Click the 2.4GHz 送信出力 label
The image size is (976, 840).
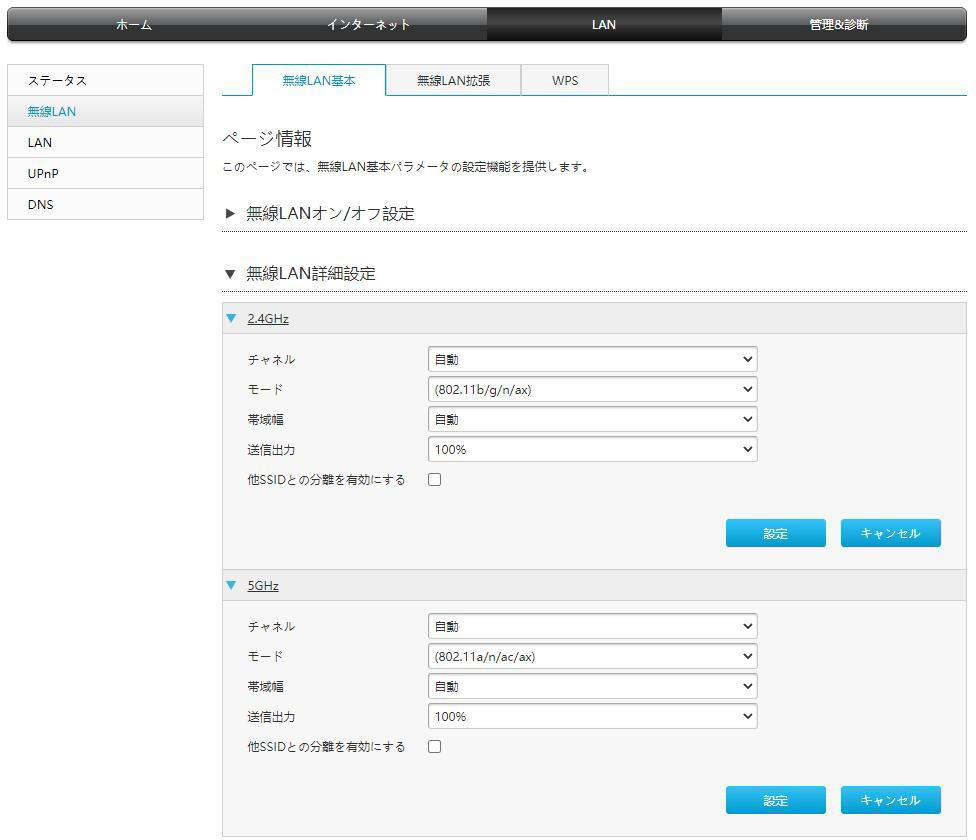coord(271,450)
